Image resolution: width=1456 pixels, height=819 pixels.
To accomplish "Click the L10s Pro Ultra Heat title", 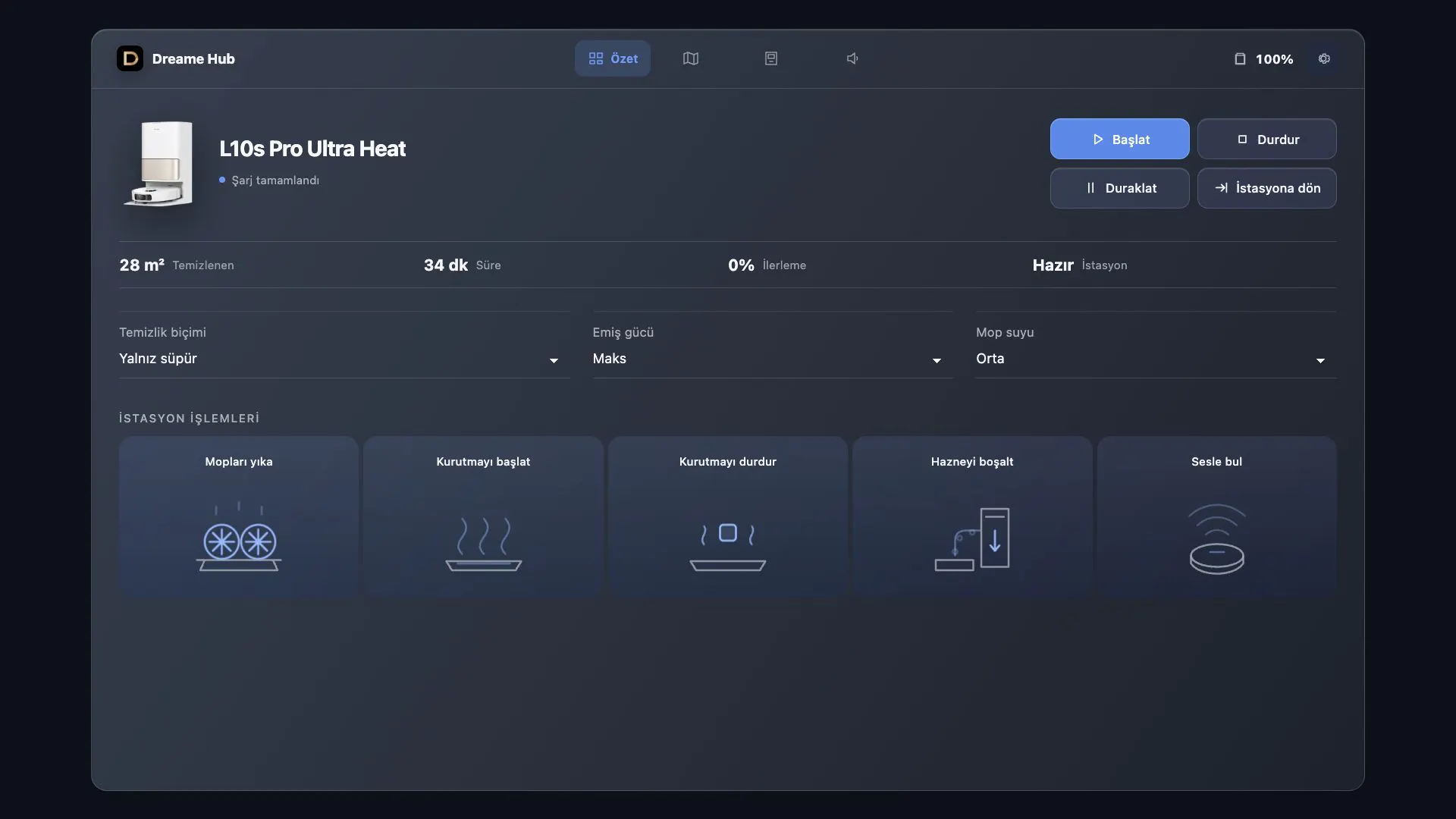I will coord(312,149).
